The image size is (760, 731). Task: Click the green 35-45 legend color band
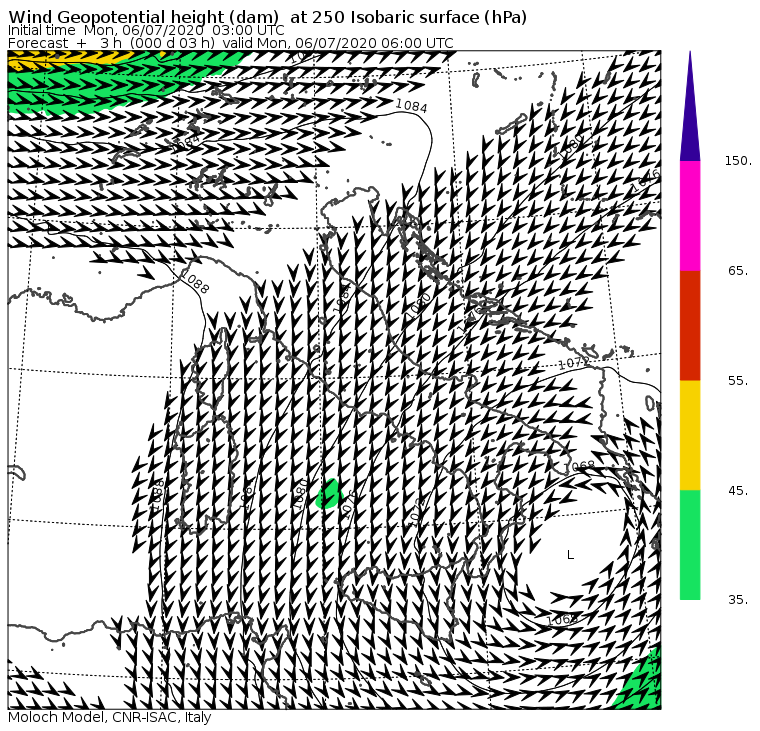(x=690, y=545)
